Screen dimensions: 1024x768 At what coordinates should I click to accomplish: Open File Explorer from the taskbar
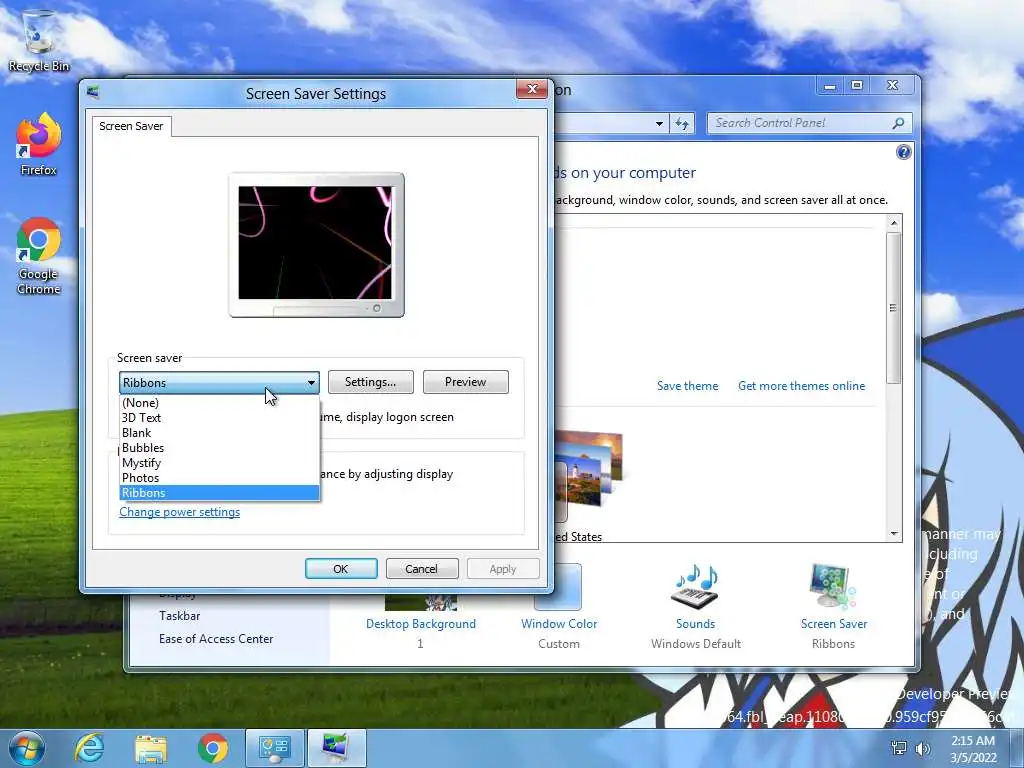pyautogui.click(x=150, y=749)
